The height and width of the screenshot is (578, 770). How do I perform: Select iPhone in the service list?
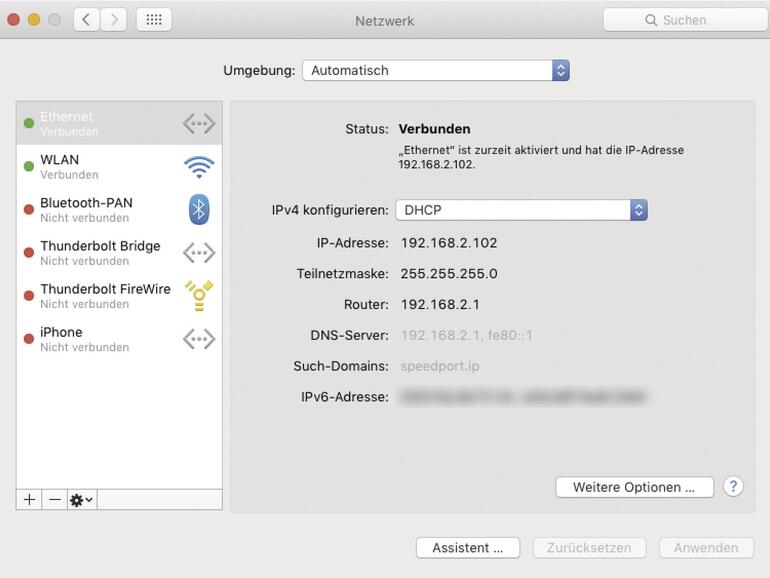tap(119, 339)
